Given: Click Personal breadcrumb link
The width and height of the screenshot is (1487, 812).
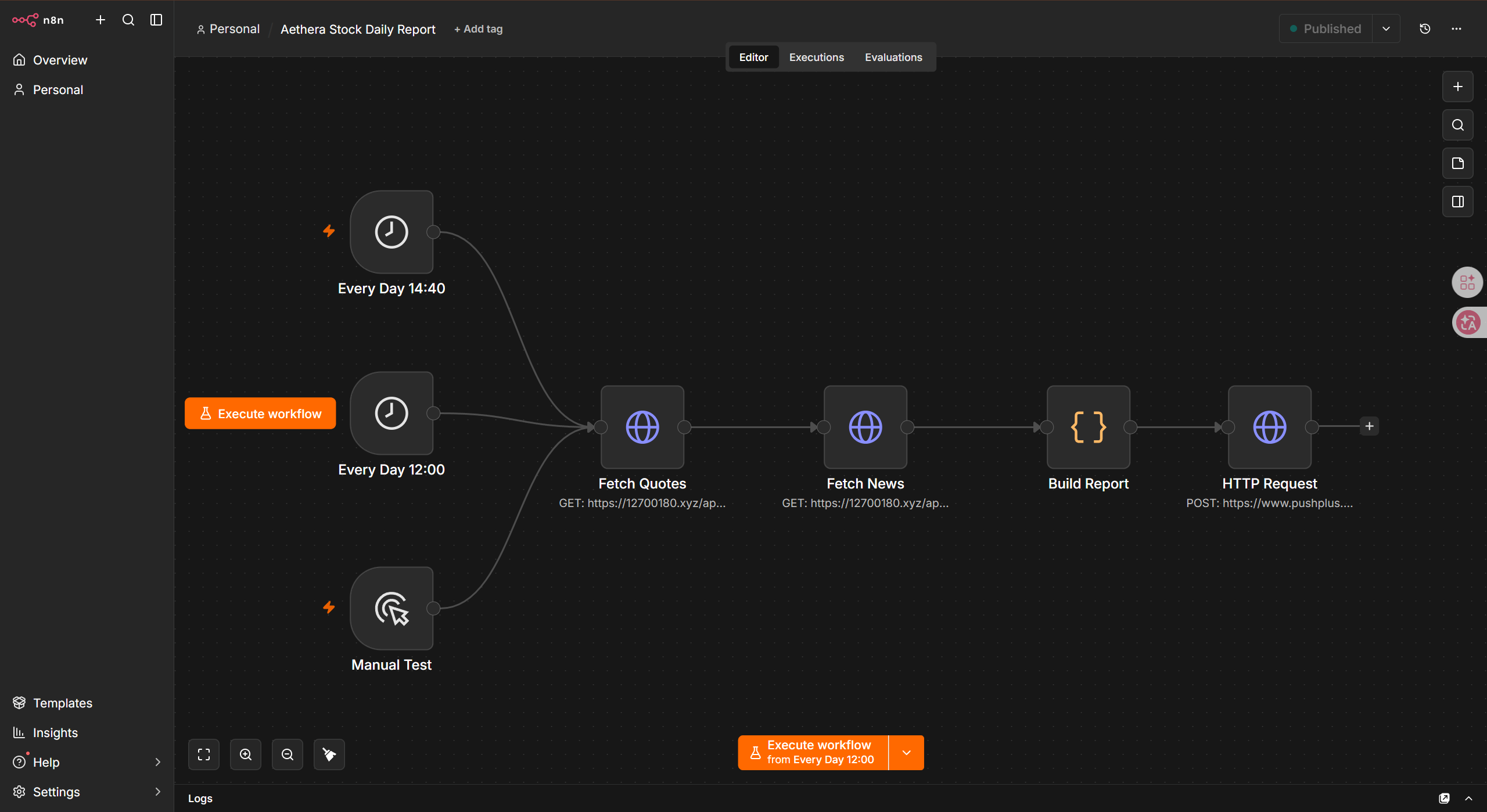Looking at the screenshot, I should click(228, 29).
